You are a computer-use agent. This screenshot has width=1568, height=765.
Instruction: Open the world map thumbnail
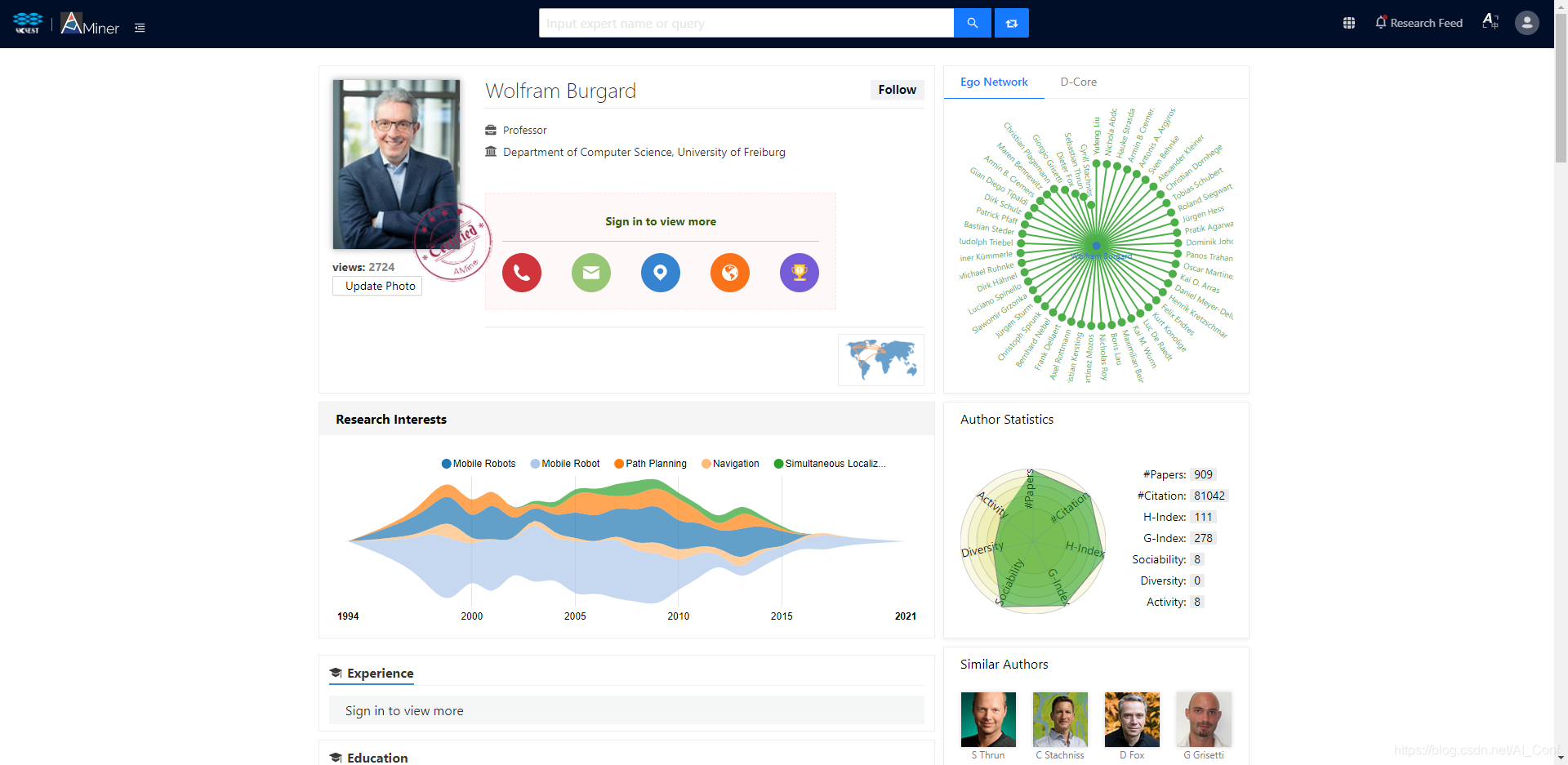pos(881,359)
